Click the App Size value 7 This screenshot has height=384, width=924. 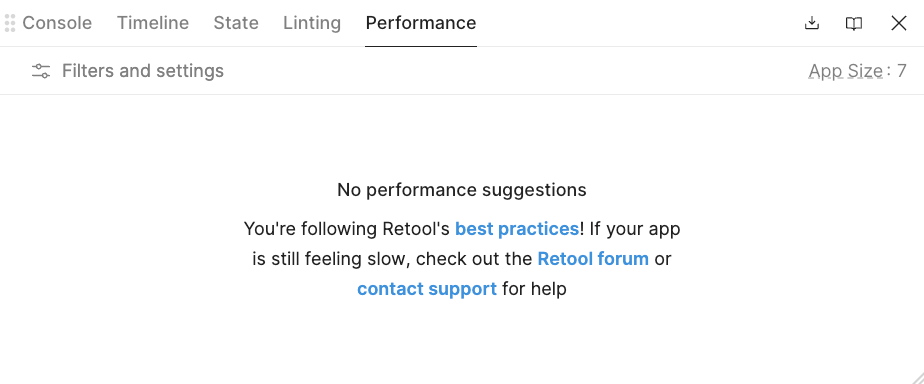coord(902,71)
